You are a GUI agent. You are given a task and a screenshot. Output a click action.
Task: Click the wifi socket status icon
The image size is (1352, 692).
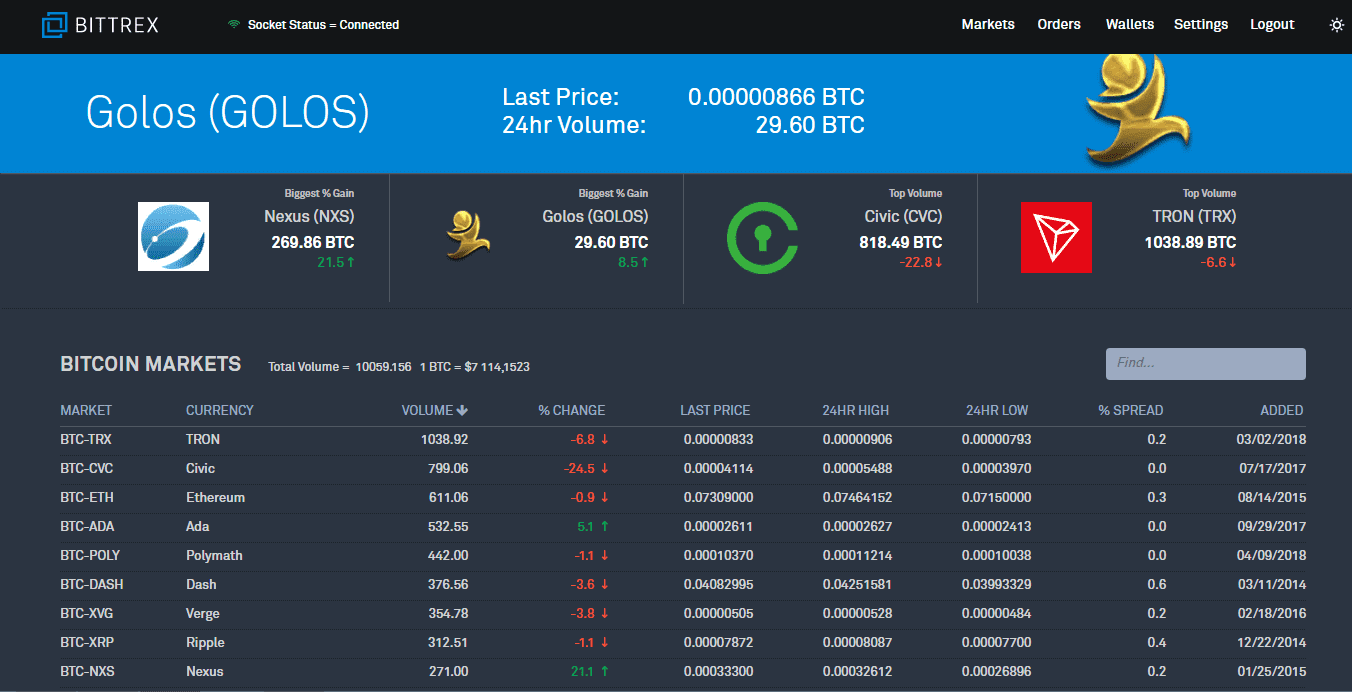point(234,25)
